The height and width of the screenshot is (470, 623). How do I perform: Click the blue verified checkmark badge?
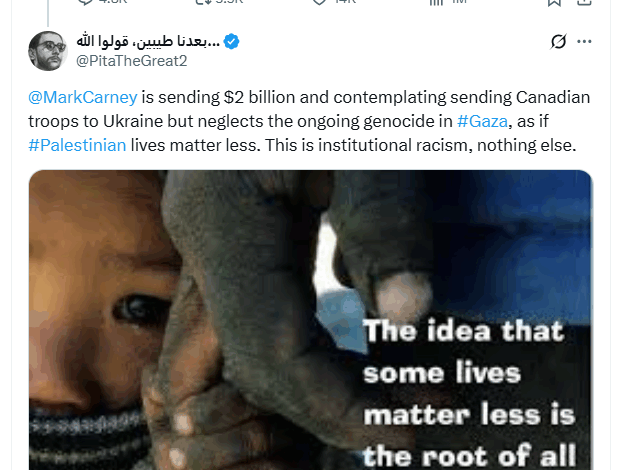pos(231,41)
